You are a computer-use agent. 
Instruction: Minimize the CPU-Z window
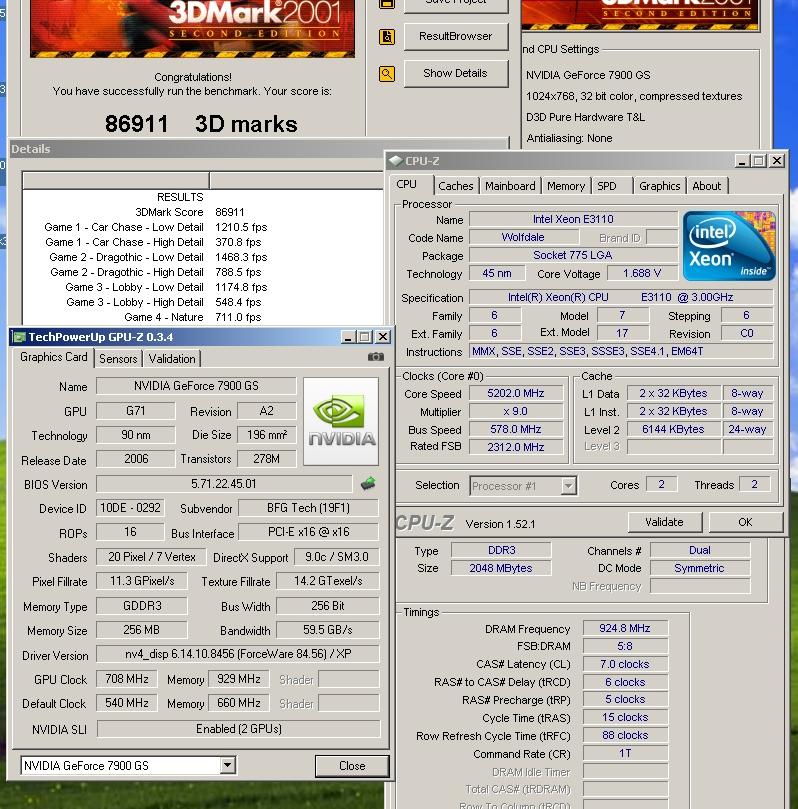coord(742,161)
